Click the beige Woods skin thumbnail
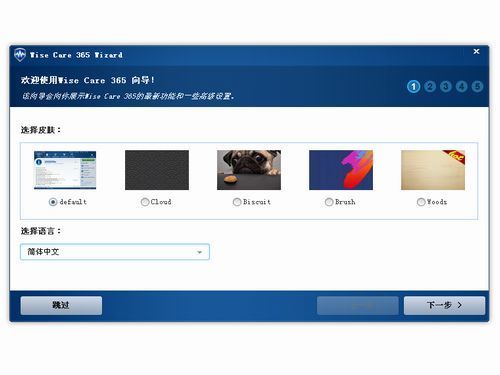 (x=433, y=170)
